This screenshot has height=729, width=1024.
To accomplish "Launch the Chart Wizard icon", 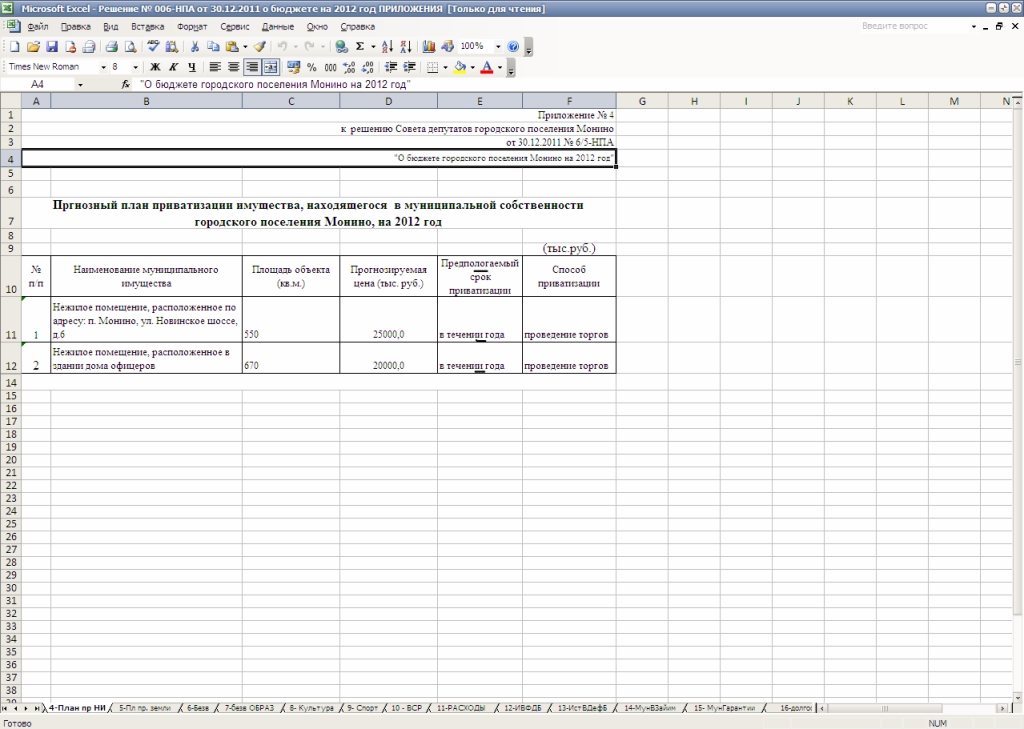I will click(429, 47).
